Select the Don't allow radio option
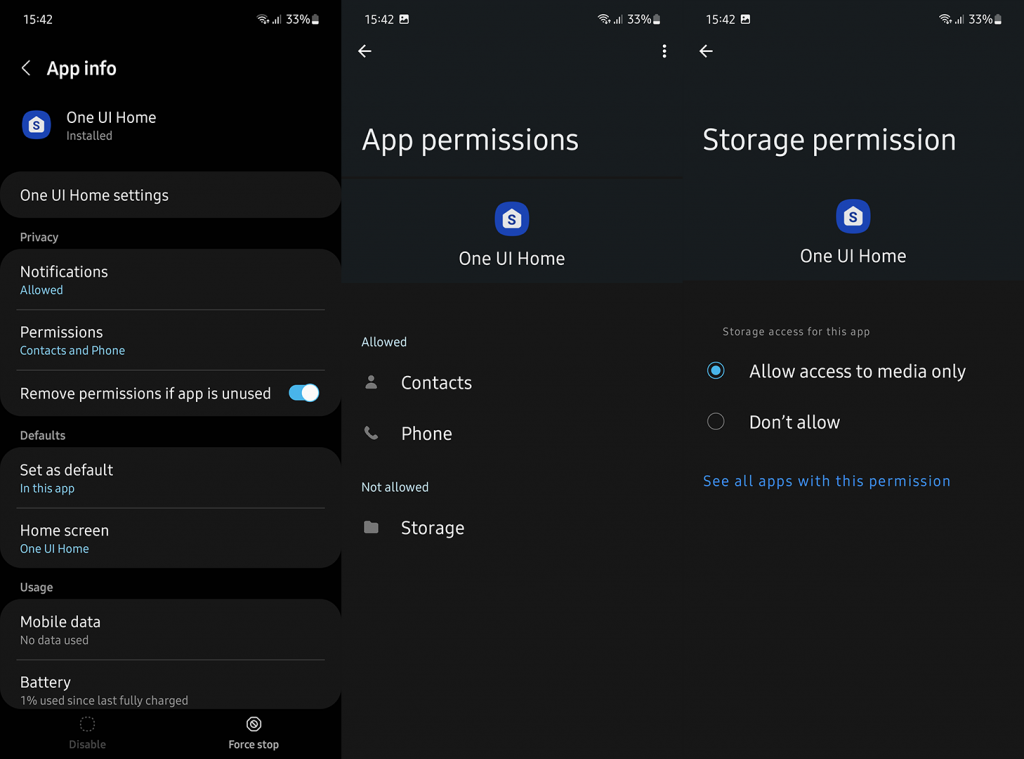The height and width of the screenshot is (759, 1024). tap(716, 421)
